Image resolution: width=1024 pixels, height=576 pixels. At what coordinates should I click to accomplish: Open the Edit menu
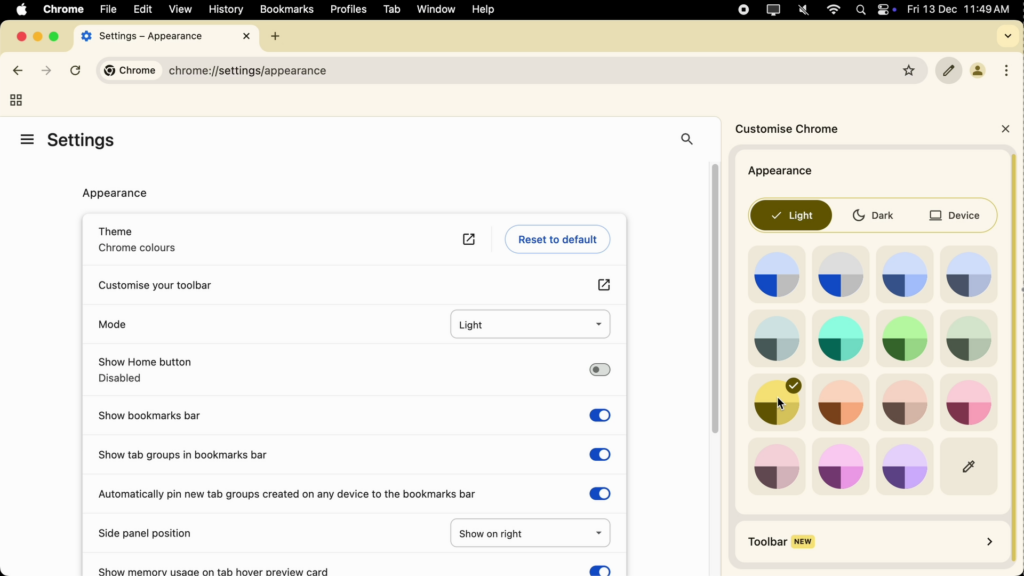pyautogui.click(x=142, y=9)
